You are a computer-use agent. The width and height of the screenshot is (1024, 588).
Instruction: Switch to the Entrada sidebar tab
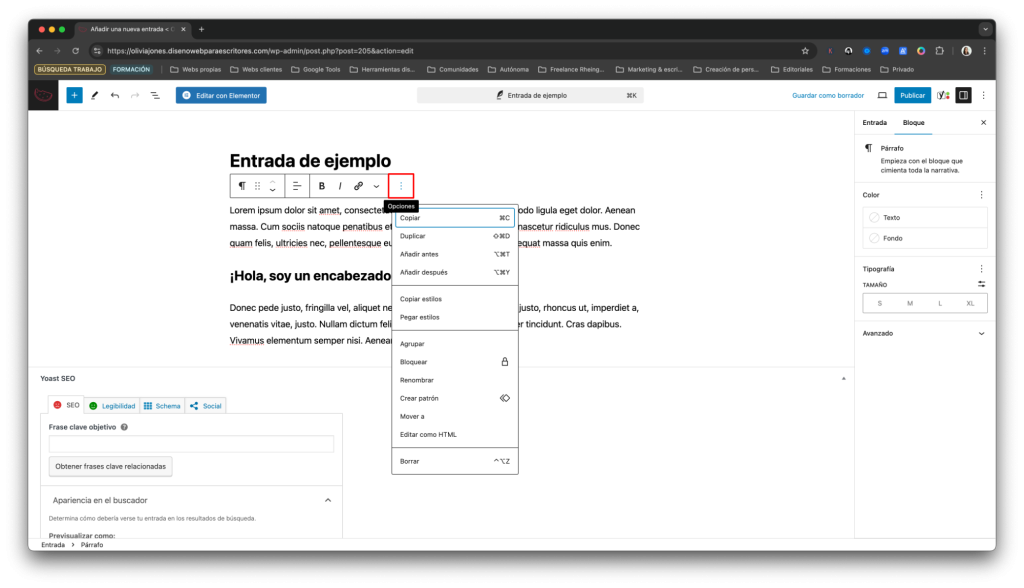(874, 122)
